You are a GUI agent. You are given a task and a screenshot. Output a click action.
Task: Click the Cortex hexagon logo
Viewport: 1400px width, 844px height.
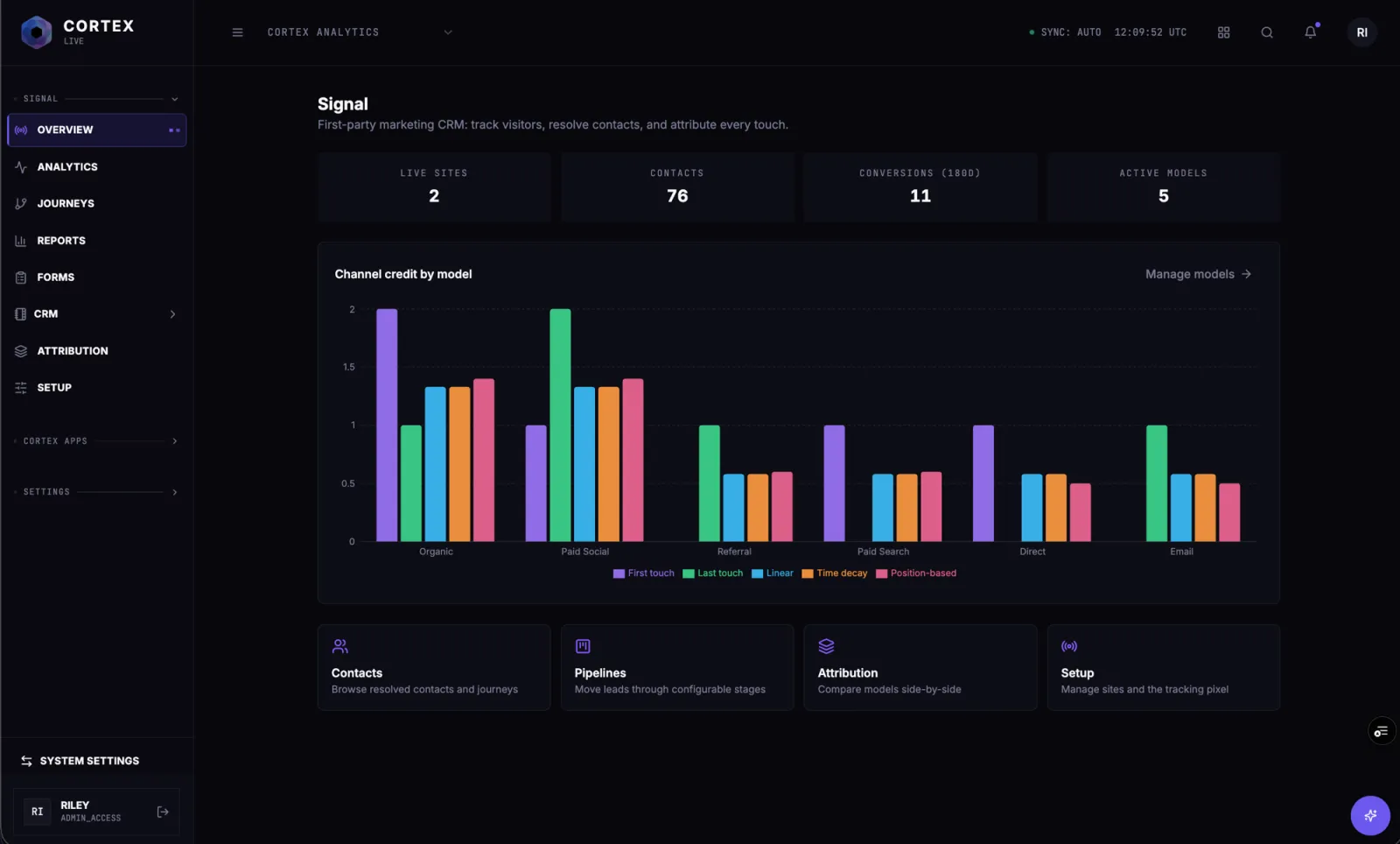tap(36, 32)
